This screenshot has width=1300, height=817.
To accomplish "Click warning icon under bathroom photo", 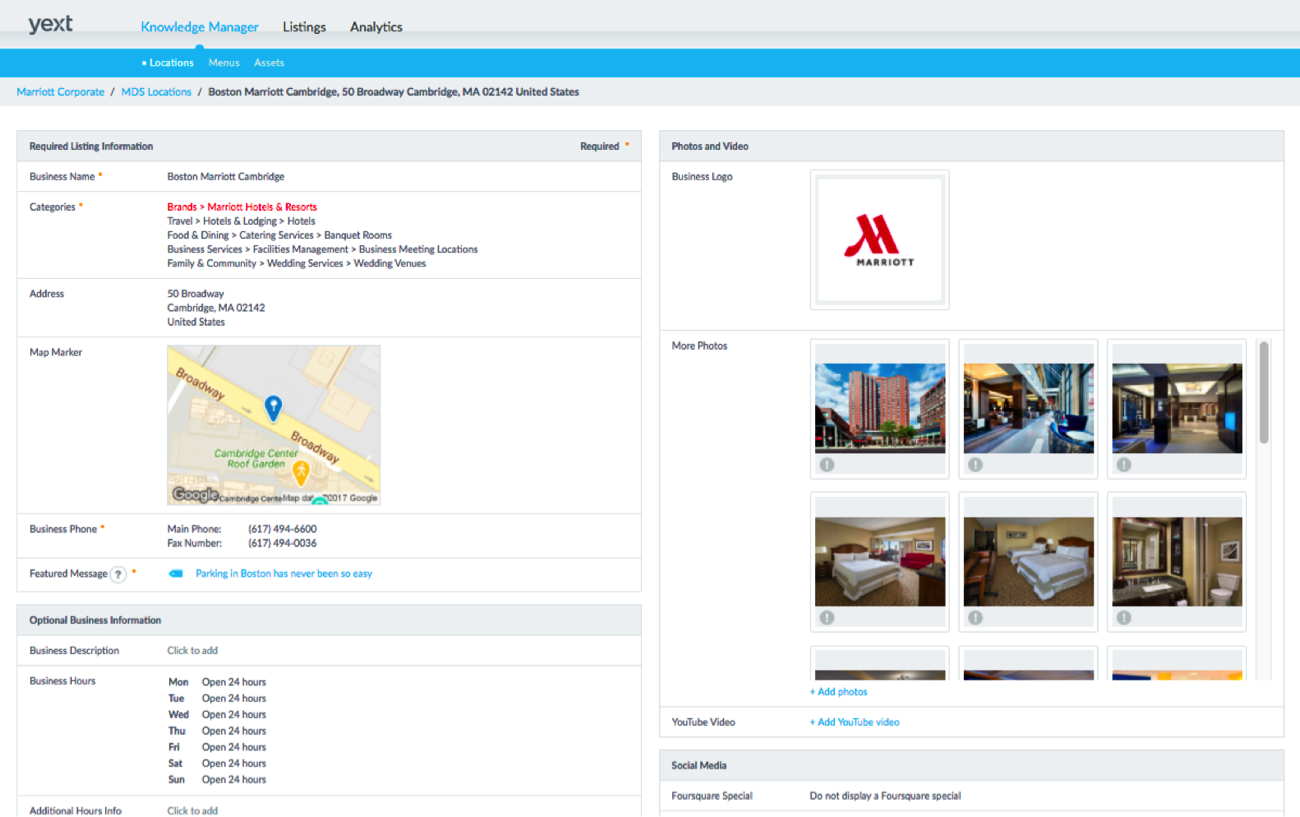I will click(x=1124, y=618).
